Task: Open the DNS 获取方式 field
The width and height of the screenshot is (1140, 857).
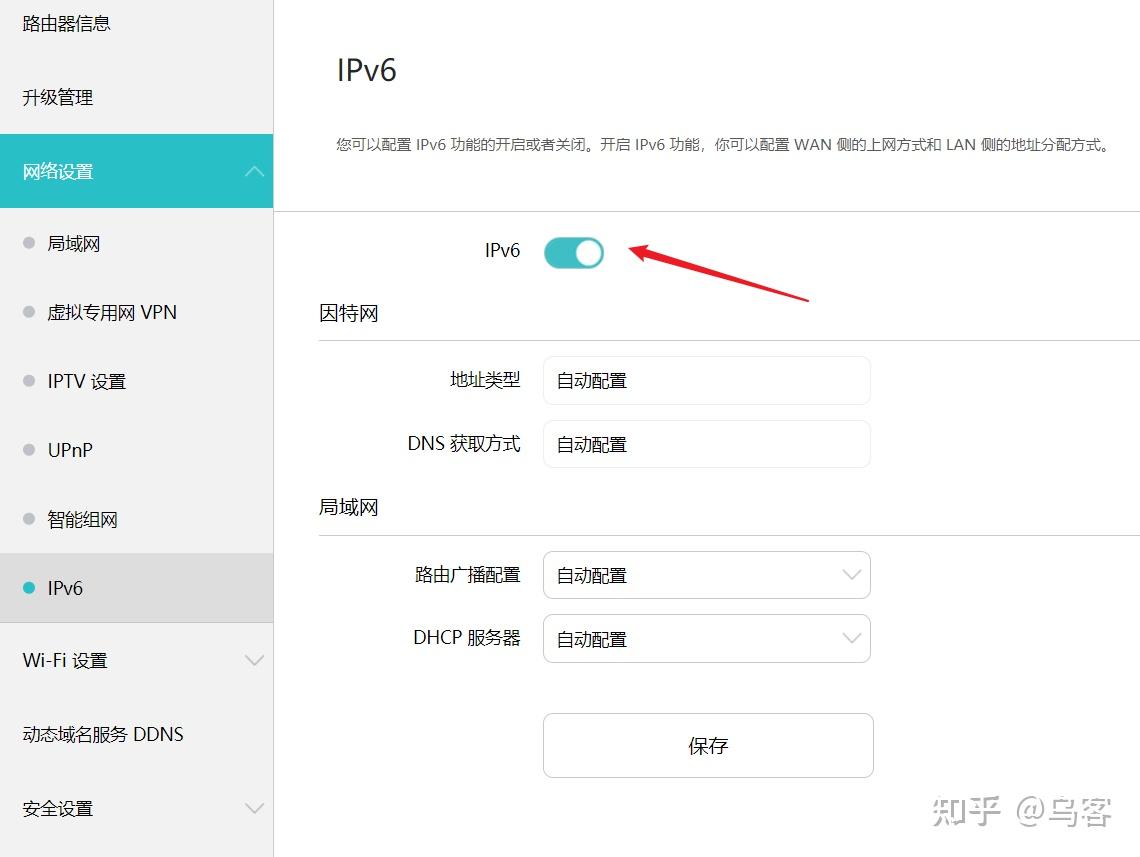Action: coord(707,444)
